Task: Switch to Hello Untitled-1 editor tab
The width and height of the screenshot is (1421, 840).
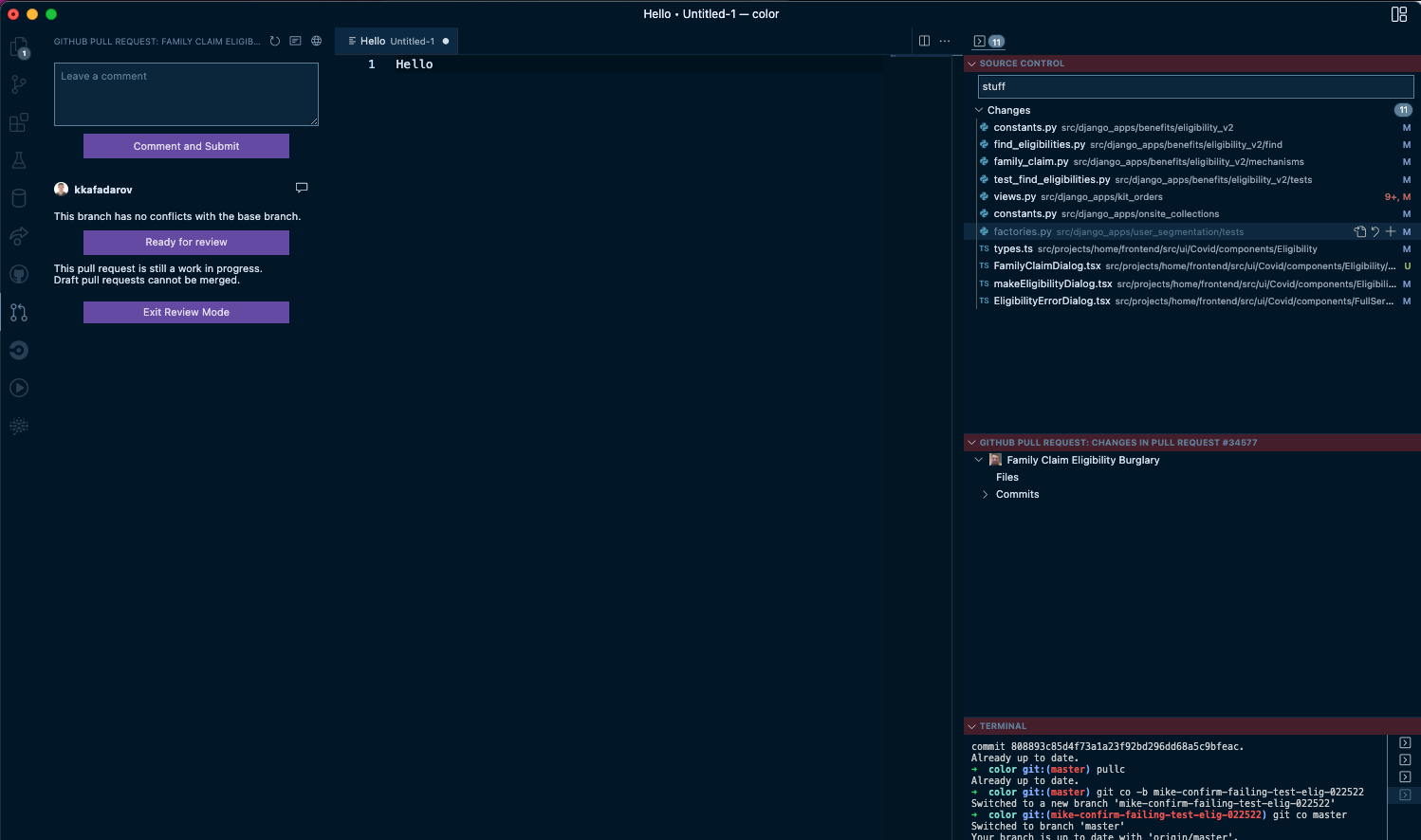Action: pyautogui.click(x=397, y=41)
